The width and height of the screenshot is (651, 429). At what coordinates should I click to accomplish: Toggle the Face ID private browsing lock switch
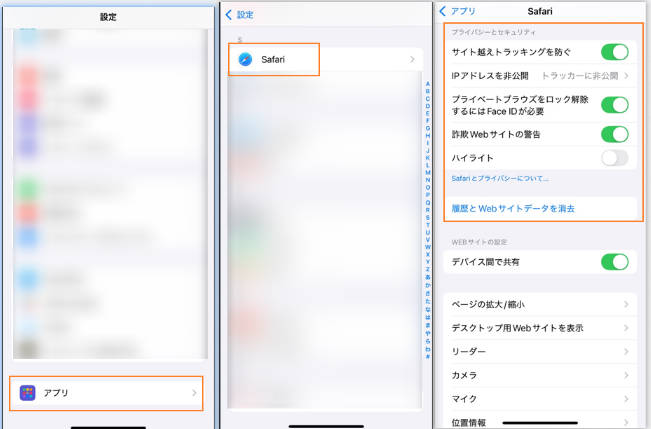coord(614,105)
